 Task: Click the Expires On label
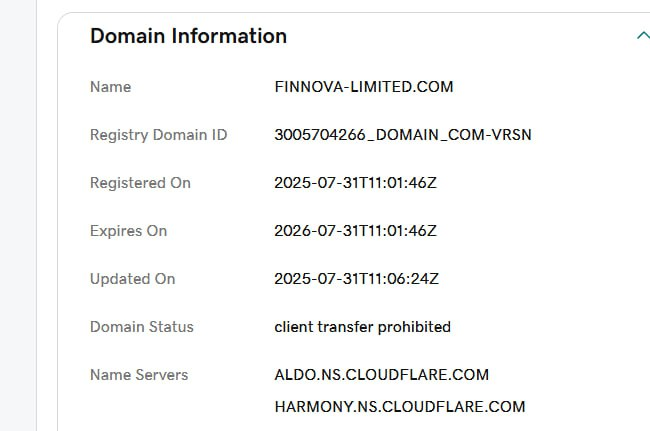[128, 231]
